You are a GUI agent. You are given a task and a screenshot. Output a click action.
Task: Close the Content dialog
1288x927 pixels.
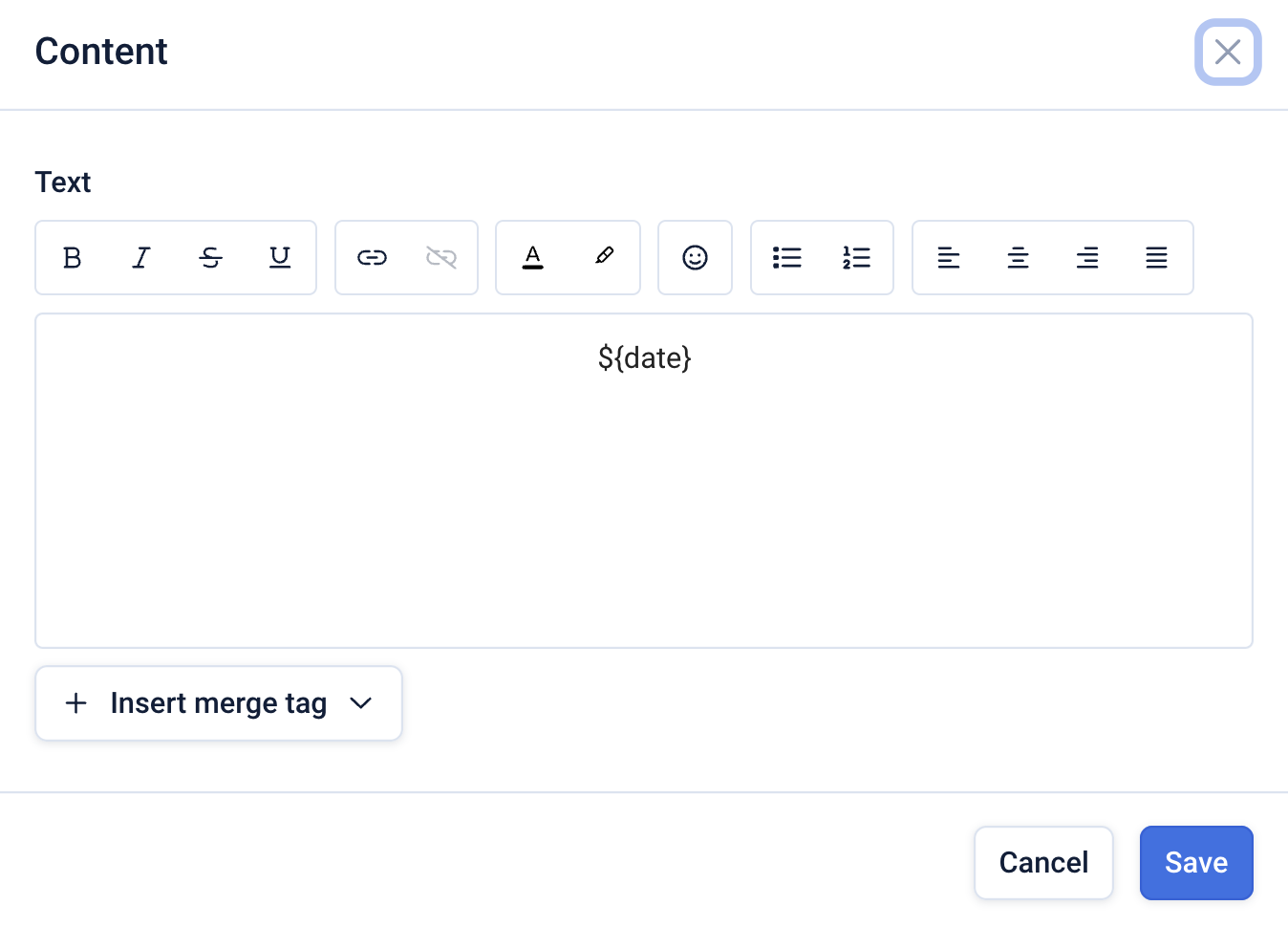(x=1228, y=53)
